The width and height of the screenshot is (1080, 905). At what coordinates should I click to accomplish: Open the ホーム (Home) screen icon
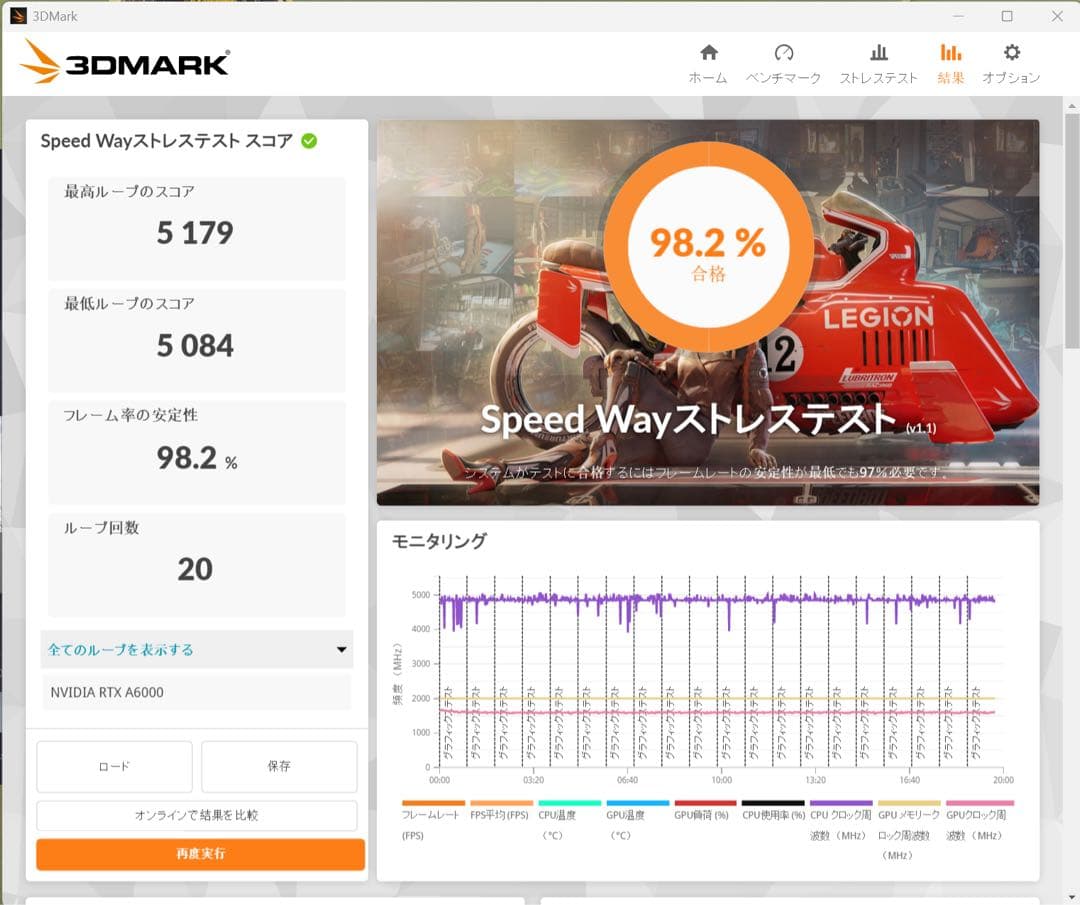[708, 52]
